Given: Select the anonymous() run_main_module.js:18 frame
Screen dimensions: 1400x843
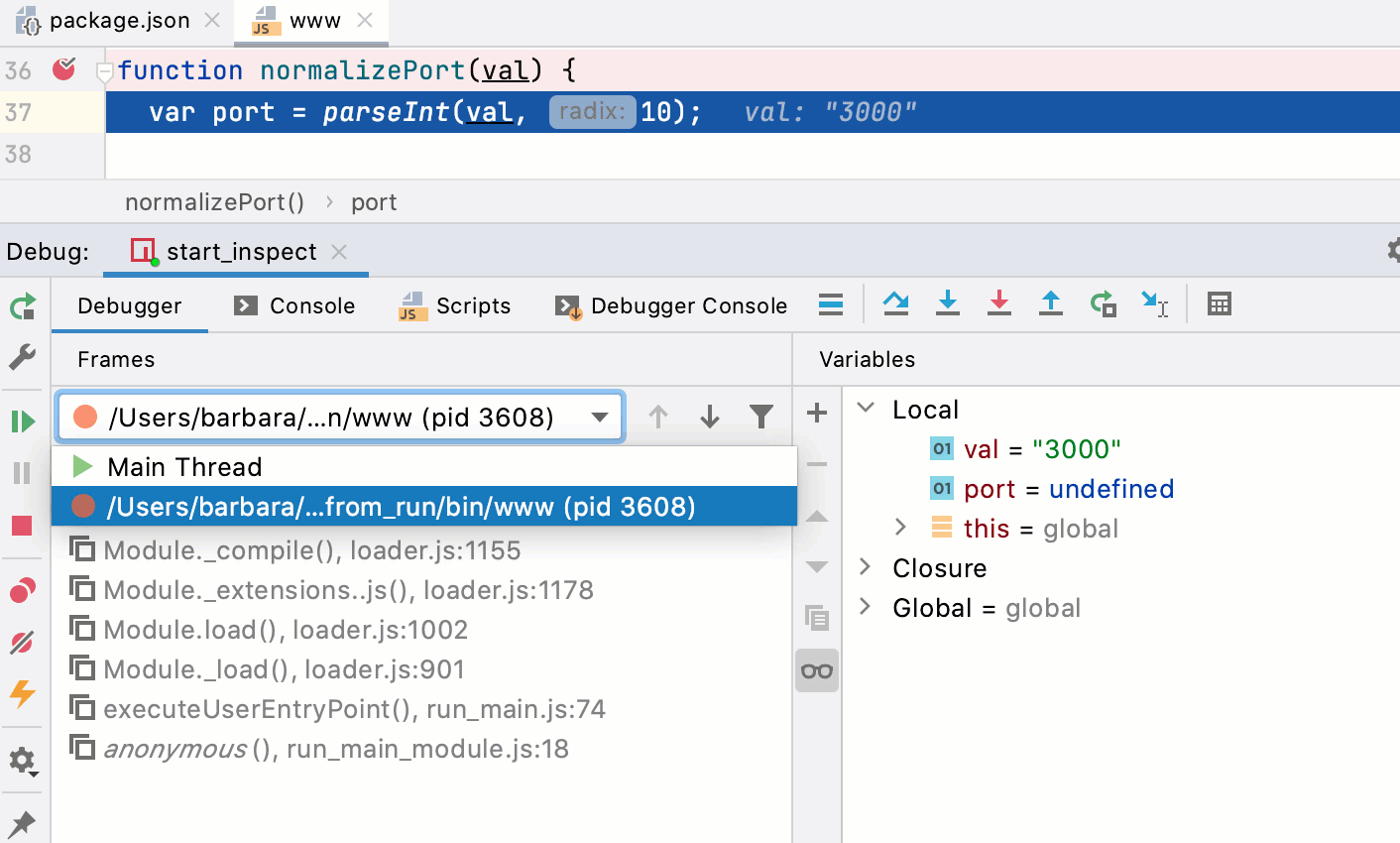Looking at the screenshot, I should [x=421, y=748].
